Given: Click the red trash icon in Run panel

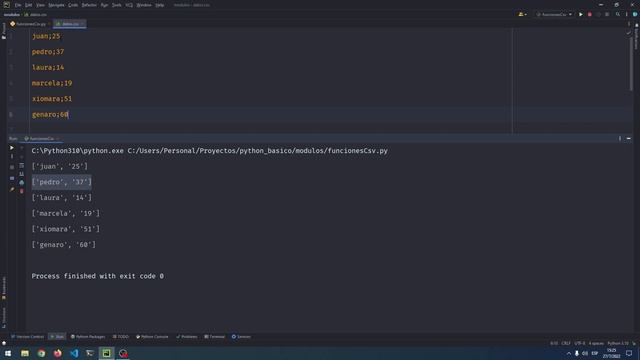Looking at the screenshot, I should pyautogui.click(x=22, y=191).
